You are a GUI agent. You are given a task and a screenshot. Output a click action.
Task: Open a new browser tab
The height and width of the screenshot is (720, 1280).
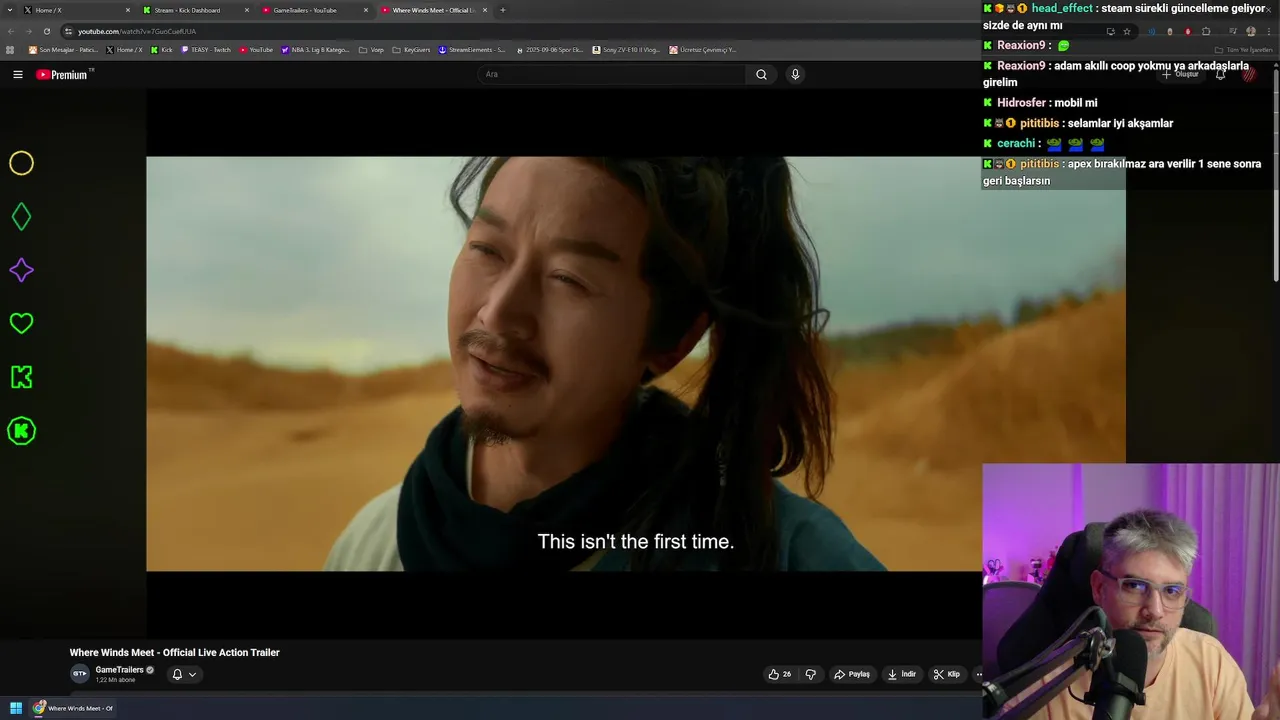[x=502, y=10]
